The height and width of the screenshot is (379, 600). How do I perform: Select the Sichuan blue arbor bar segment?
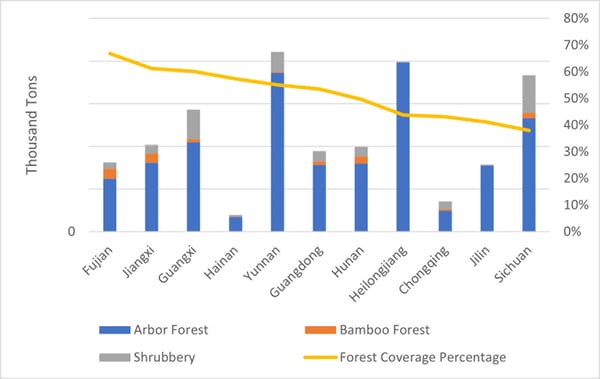[x=529, y=175]
